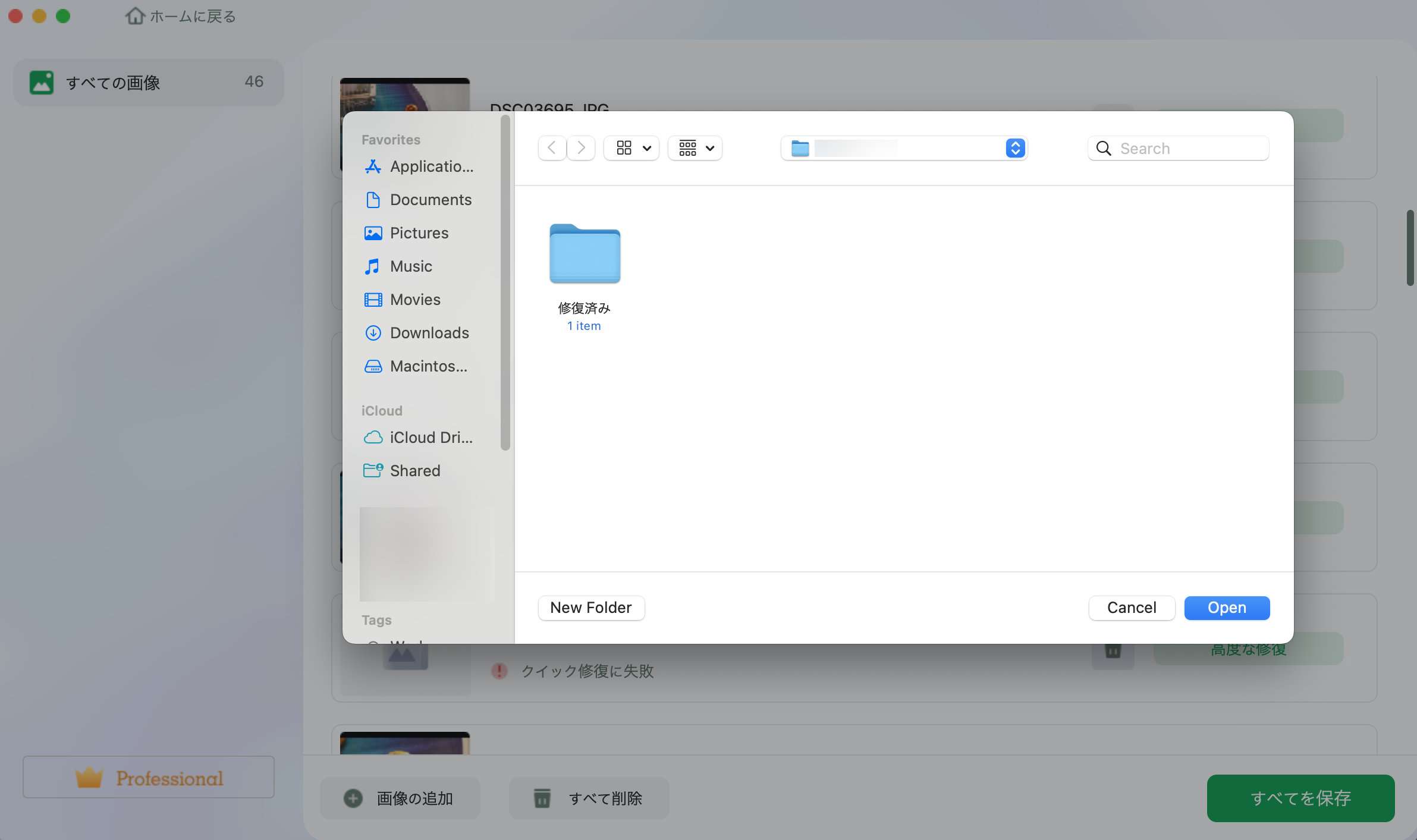Select iCloud Drive in the sidebar
This screenshot has height=840, width=1417.
[x=431, y=438]
